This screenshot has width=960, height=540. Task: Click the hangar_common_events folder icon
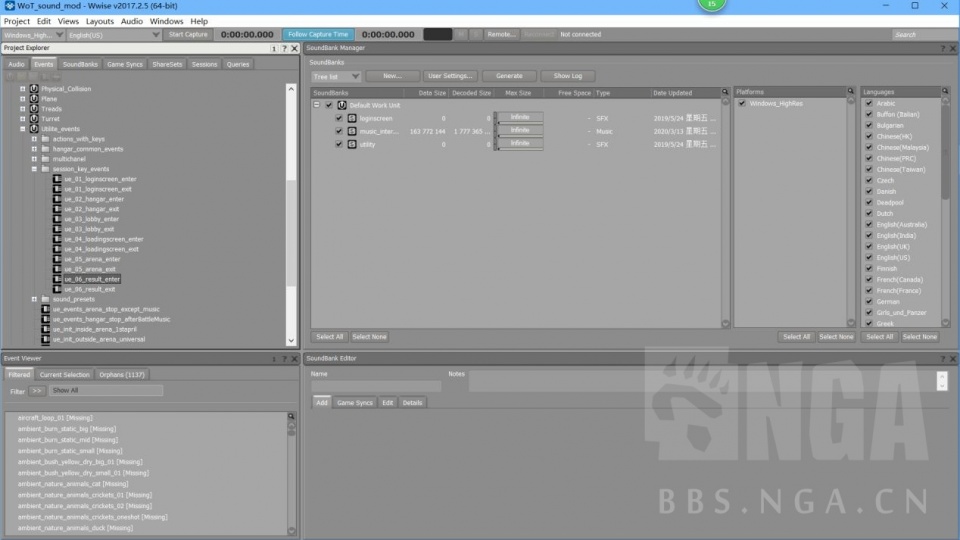click(x=45, y=149)
